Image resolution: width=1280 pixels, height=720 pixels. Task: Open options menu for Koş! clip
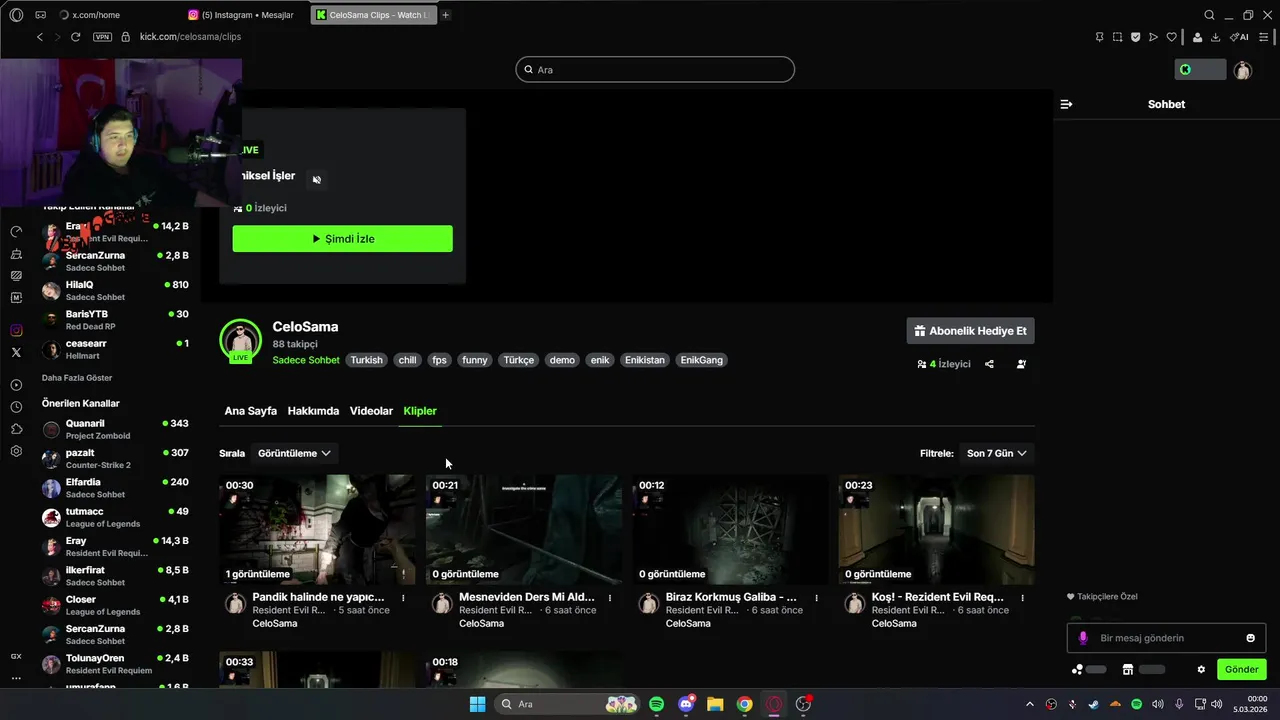tap(1022, 598)
